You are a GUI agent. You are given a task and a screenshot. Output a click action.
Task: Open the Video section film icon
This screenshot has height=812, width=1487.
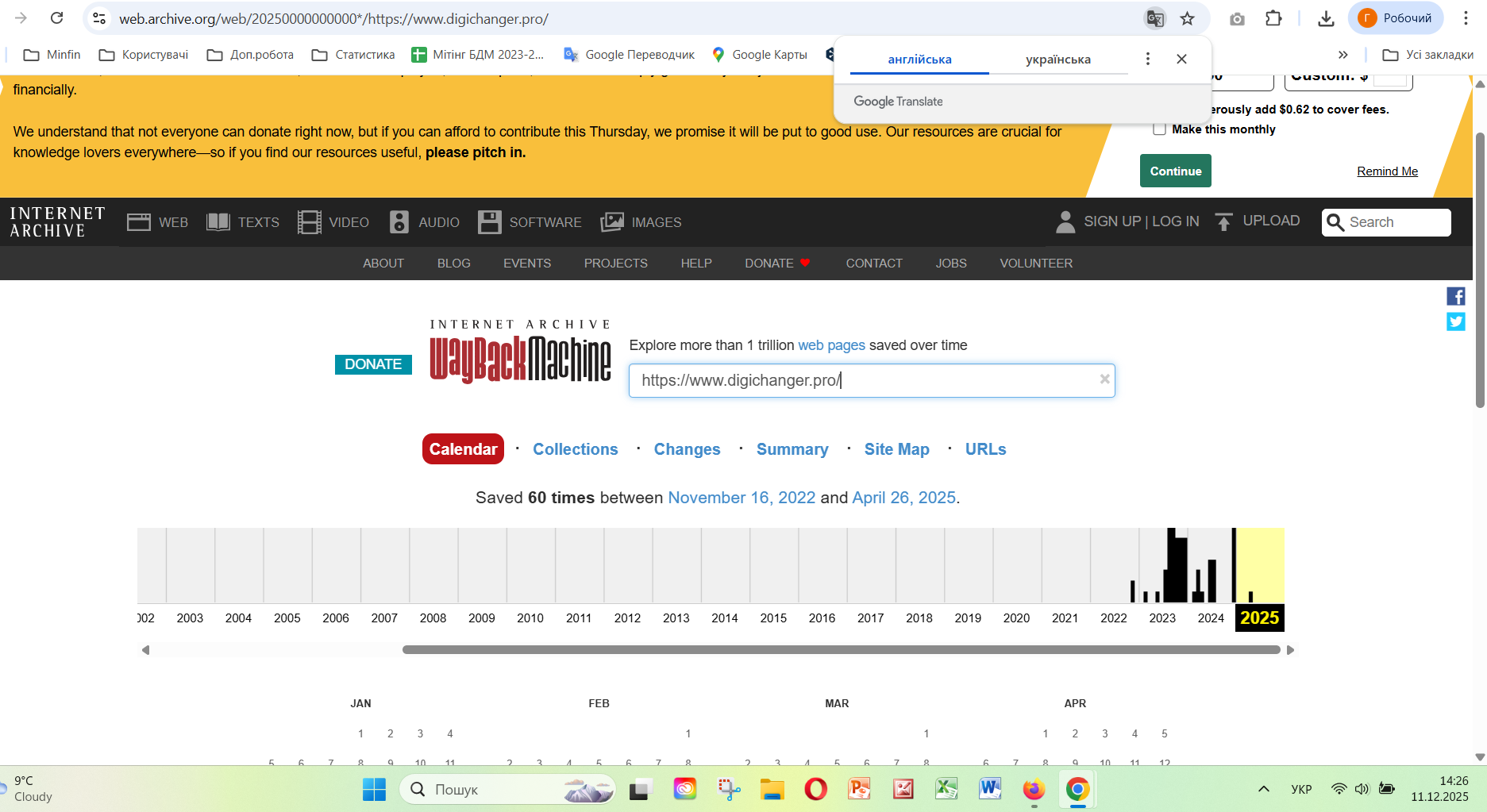[309, 222]
